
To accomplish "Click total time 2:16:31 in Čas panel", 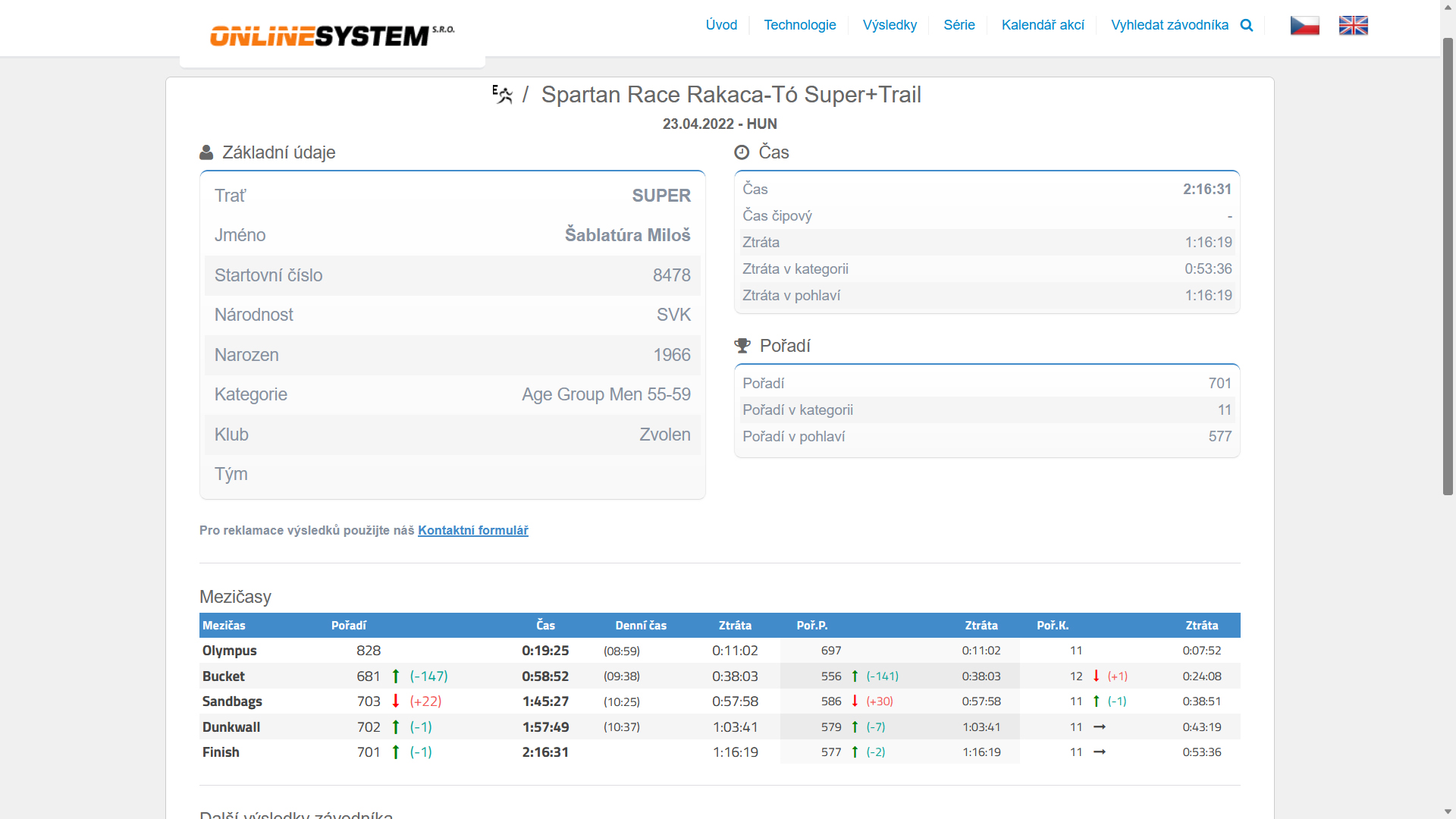I will tap(1207, 189).
